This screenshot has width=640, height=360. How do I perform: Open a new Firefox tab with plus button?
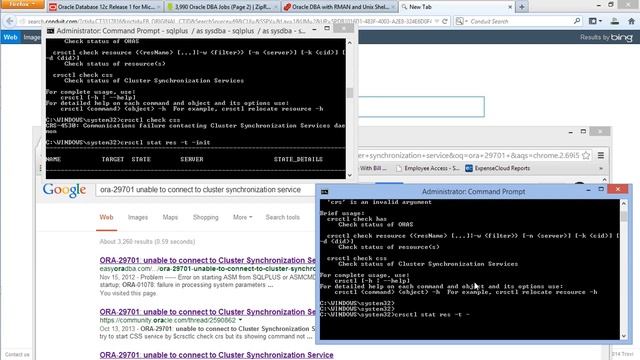522,7
